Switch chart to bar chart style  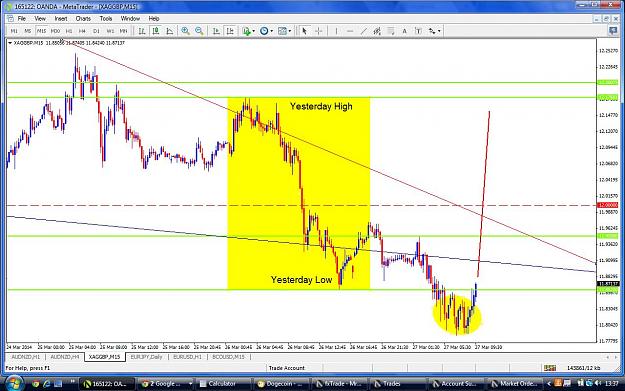click(142, 31)
